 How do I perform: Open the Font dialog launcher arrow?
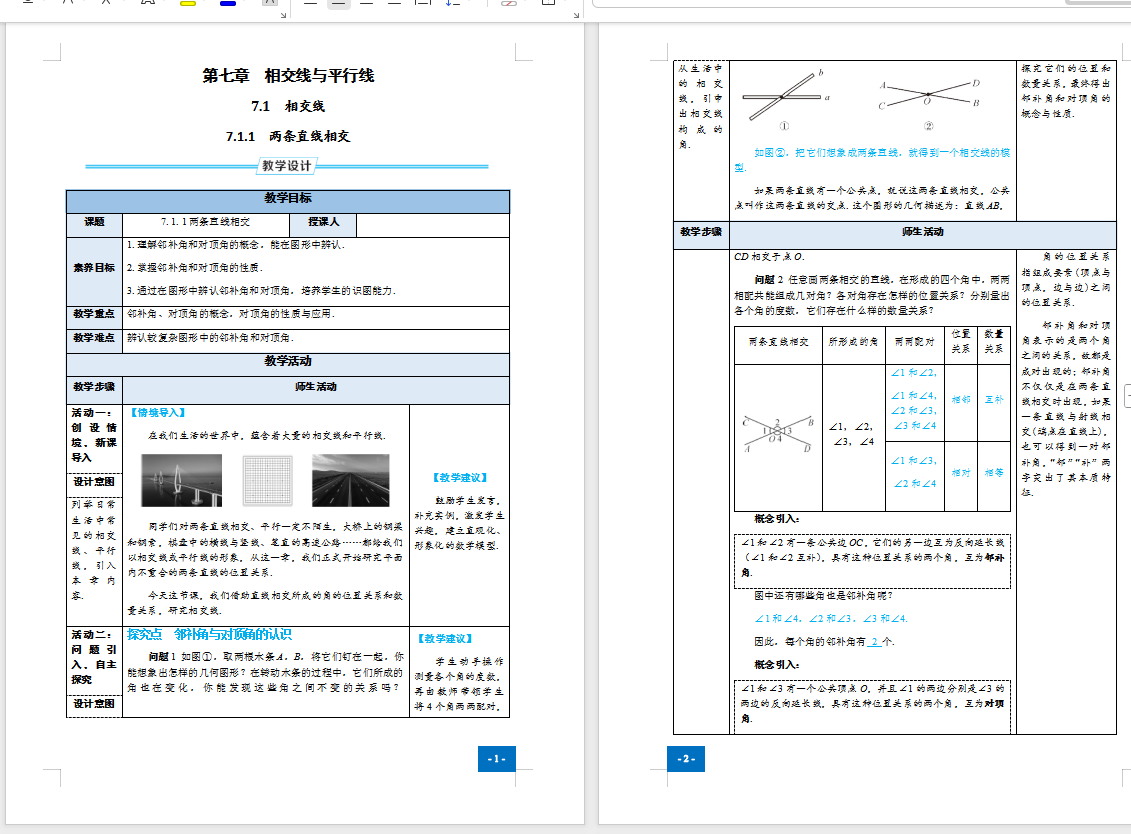283,14
